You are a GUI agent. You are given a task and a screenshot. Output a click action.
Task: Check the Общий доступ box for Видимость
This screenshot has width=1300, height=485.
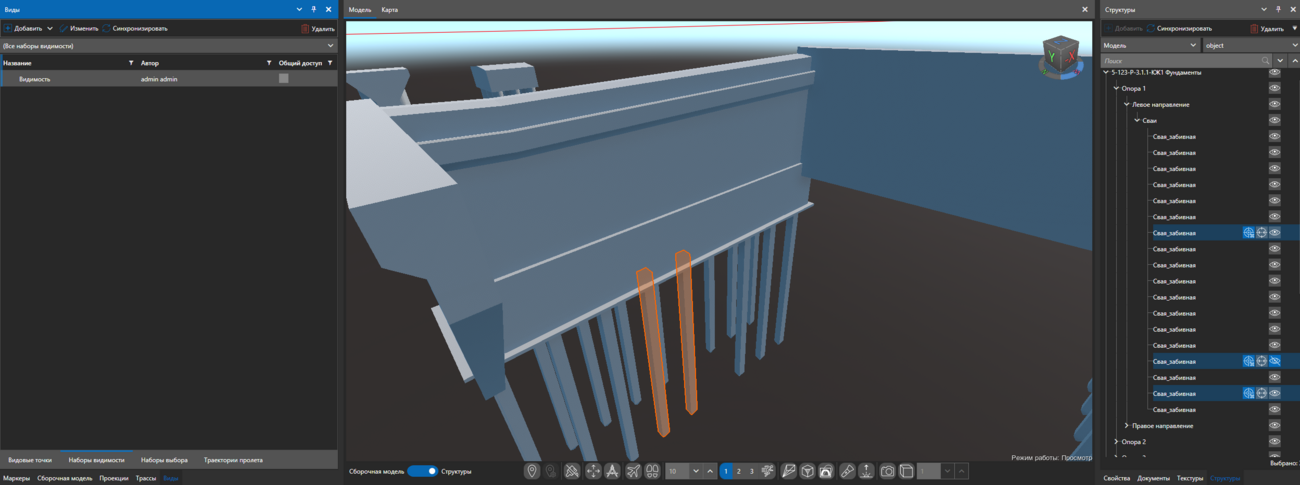[284, 79]
